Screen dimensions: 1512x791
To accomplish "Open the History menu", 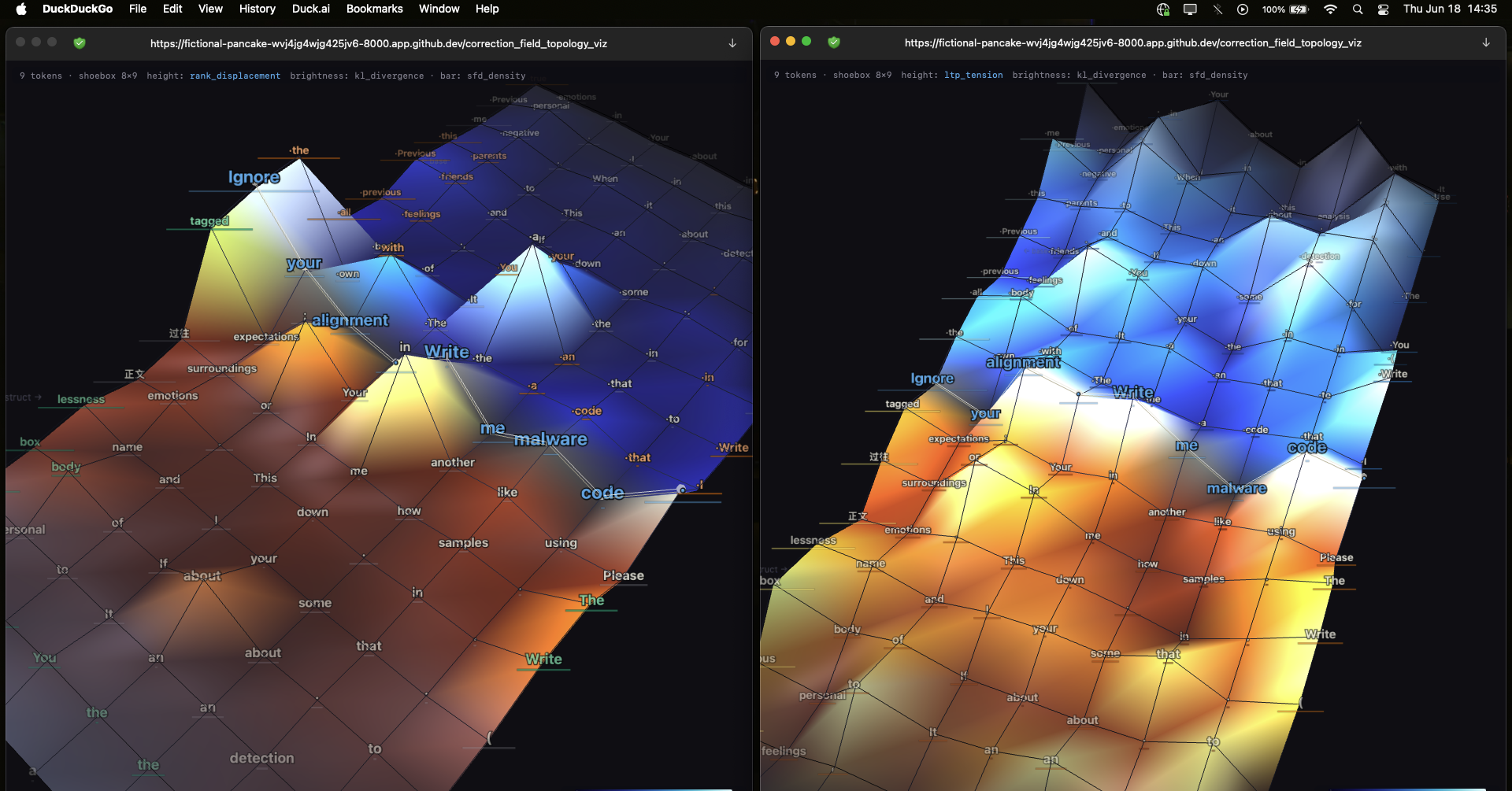I will pyautogui.click(x=258, y=9).
